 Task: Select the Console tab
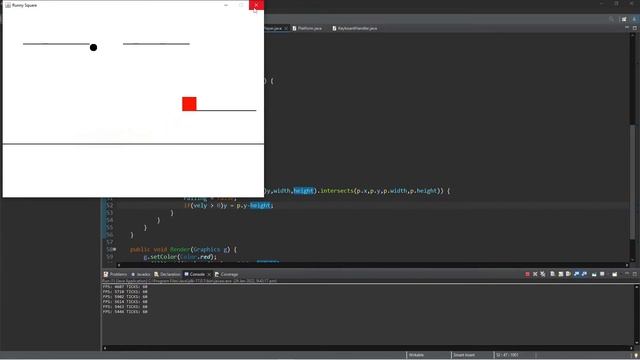pos(195,274)
